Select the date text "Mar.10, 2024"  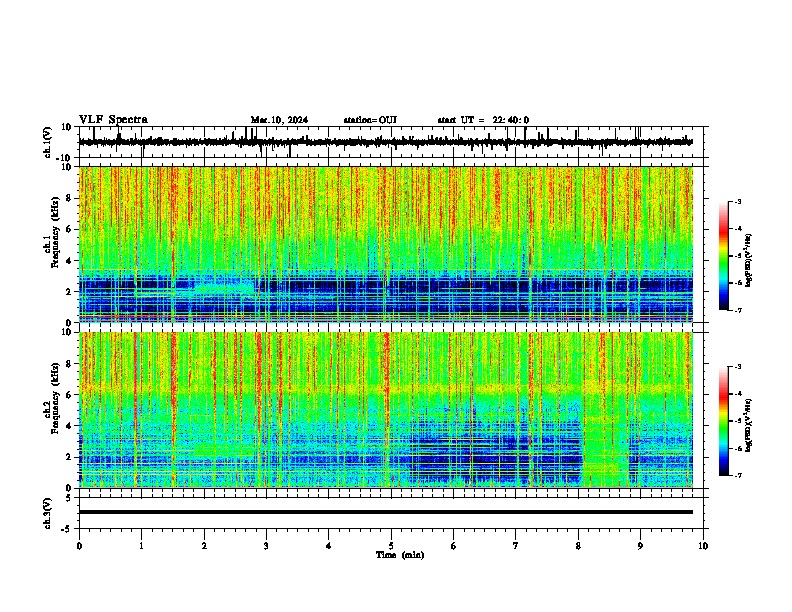point(279,120)
